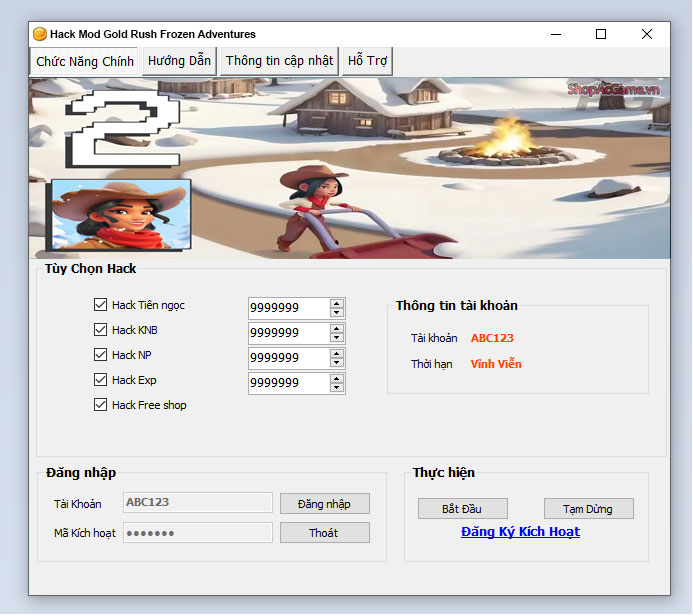The image size is (693, 616).
Task: Click the gold coin app icon in title bar
Action: point(40,34)
